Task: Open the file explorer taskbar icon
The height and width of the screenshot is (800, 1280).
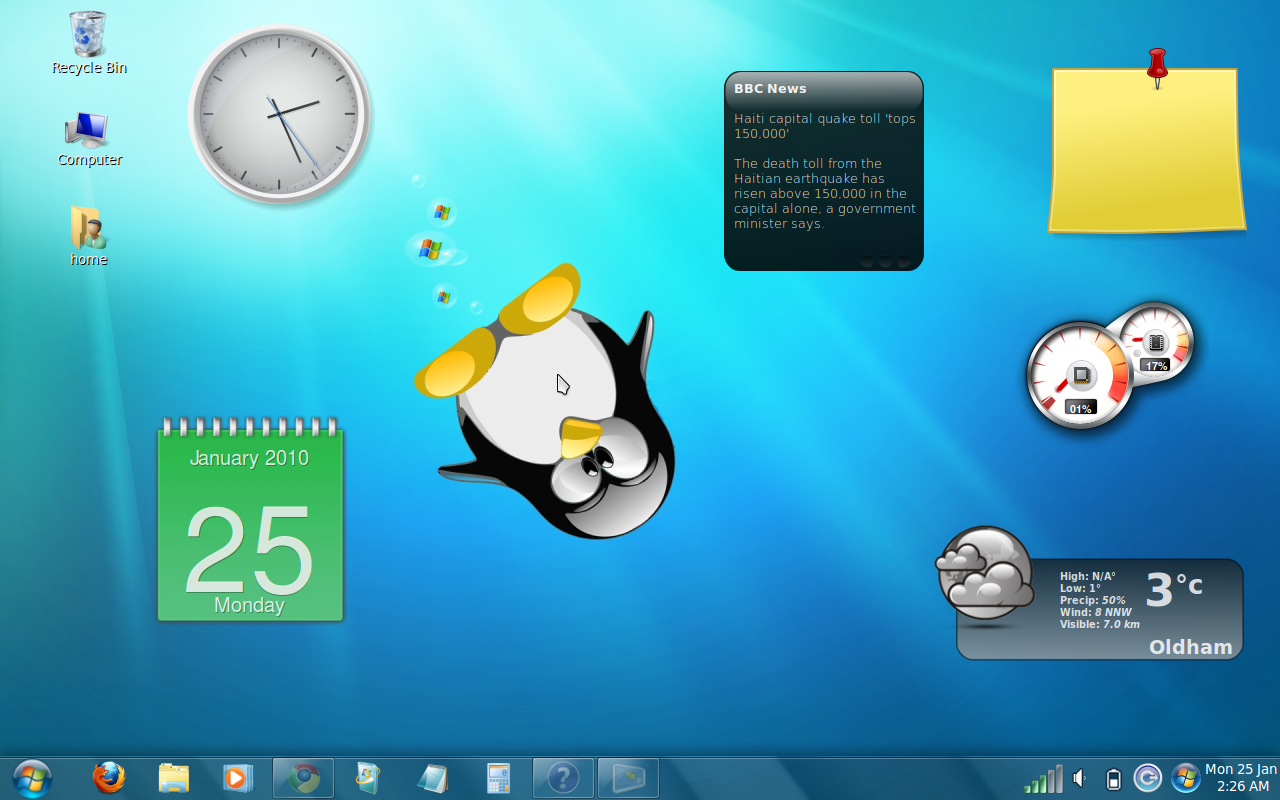Action: (x=174, y=778)
